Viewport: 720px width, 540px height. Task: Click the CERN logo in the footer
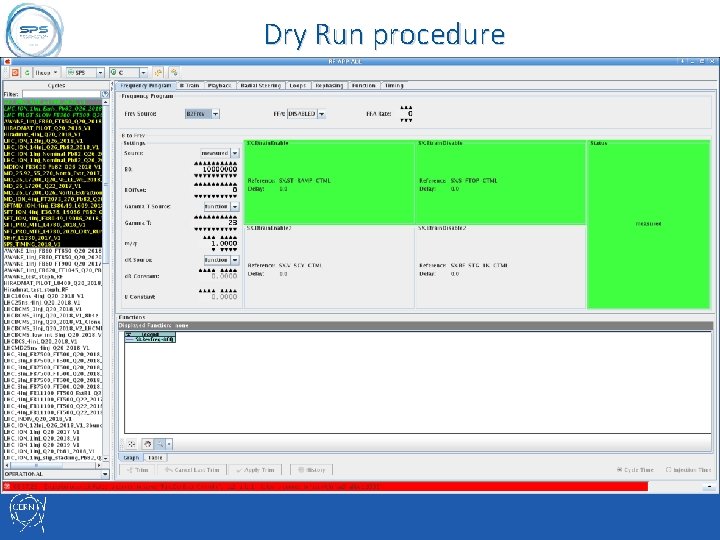28,513
